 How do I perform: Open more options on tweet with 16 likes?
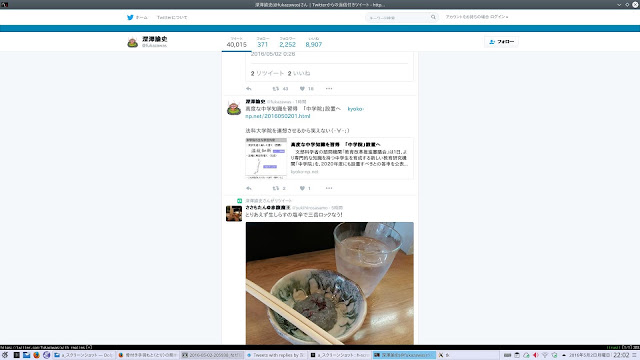pos(329,89)
